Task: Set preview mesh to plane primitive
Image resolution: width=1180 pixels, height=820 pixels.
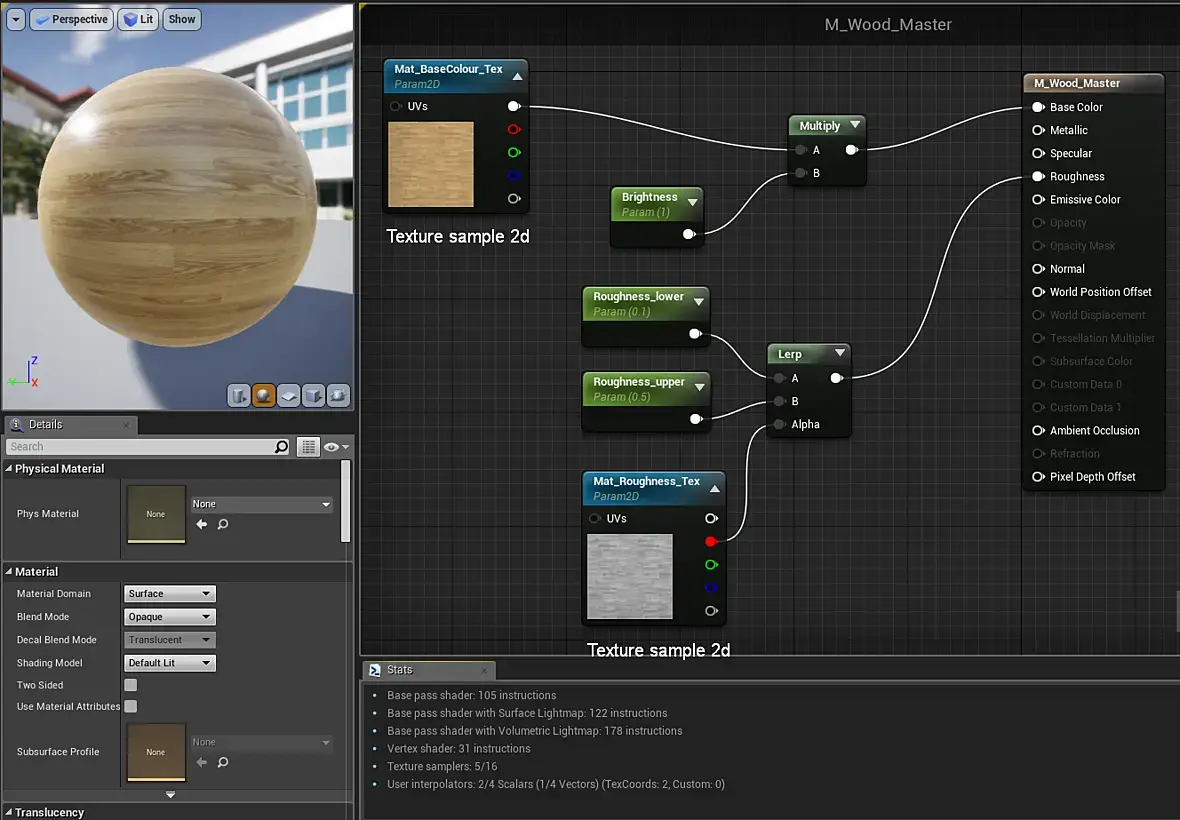Action: point(289,396)
